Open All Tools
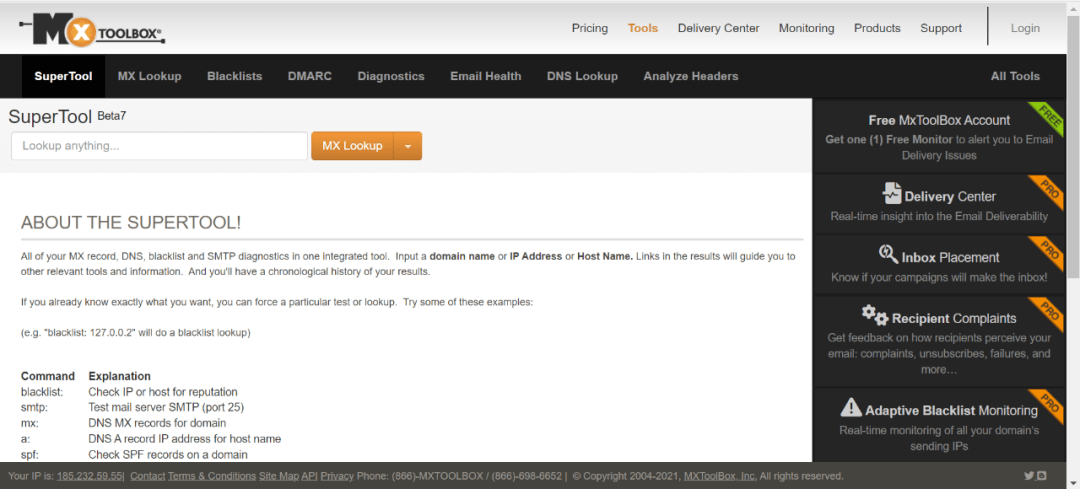Screen dimensions: 1080x489 coord(1015,76)
